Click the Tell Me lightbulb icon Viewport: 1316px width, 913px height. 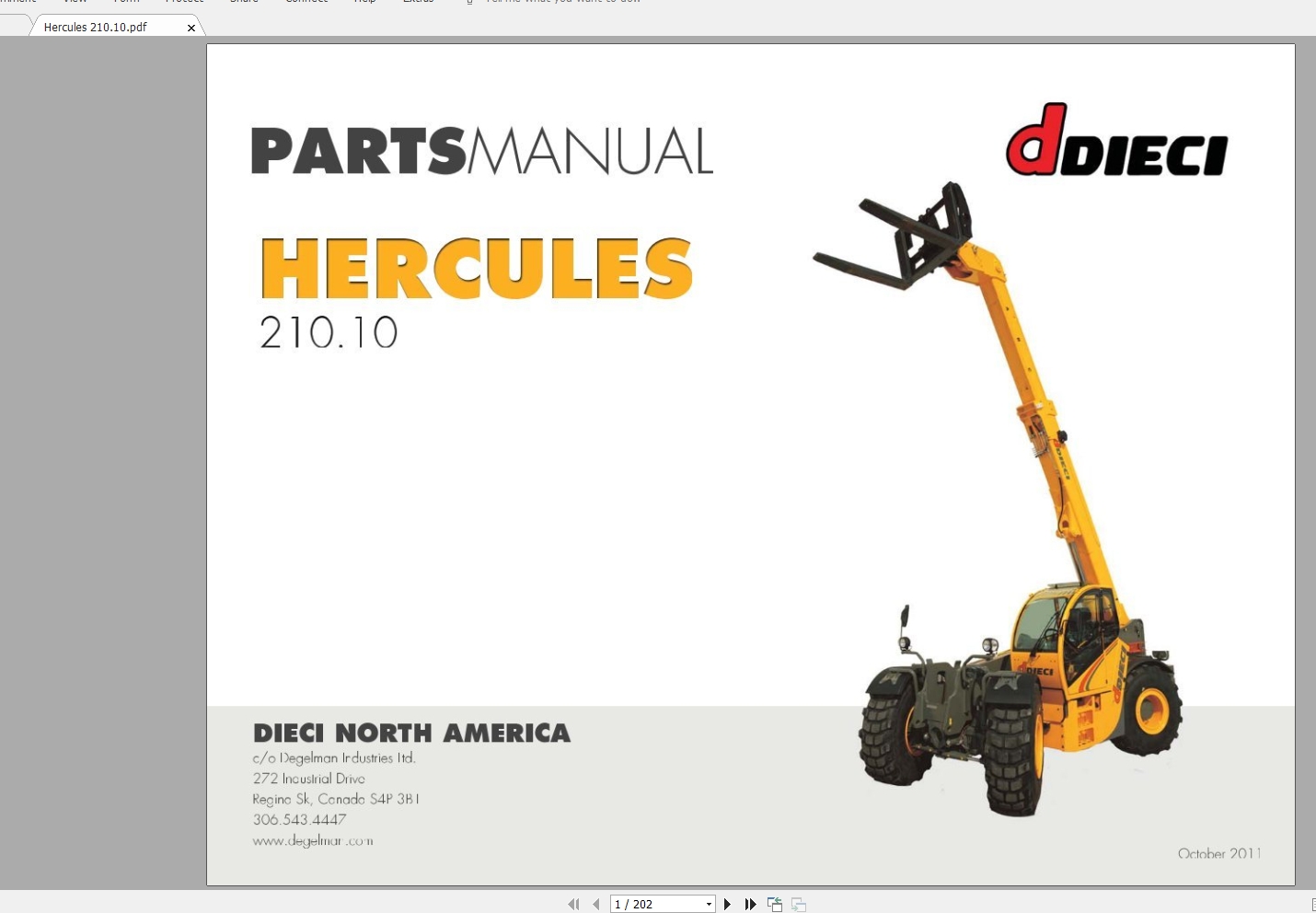point(469,2)
